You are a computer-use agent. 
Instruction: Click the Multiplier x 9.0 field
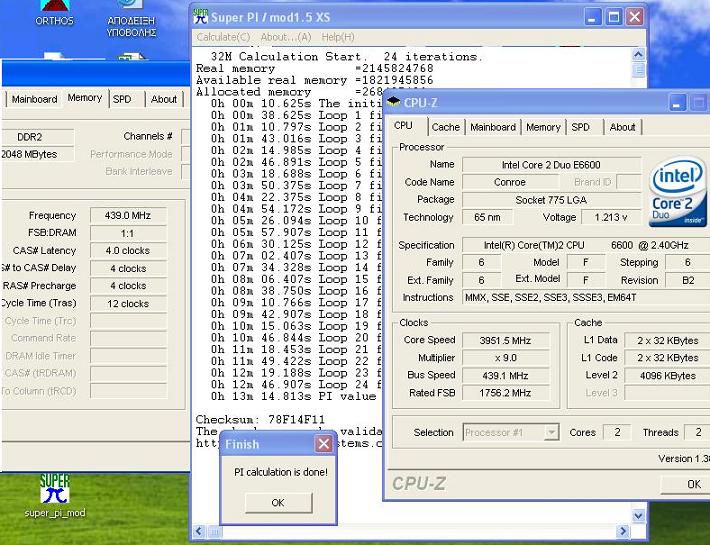click(x=505, y=358)
